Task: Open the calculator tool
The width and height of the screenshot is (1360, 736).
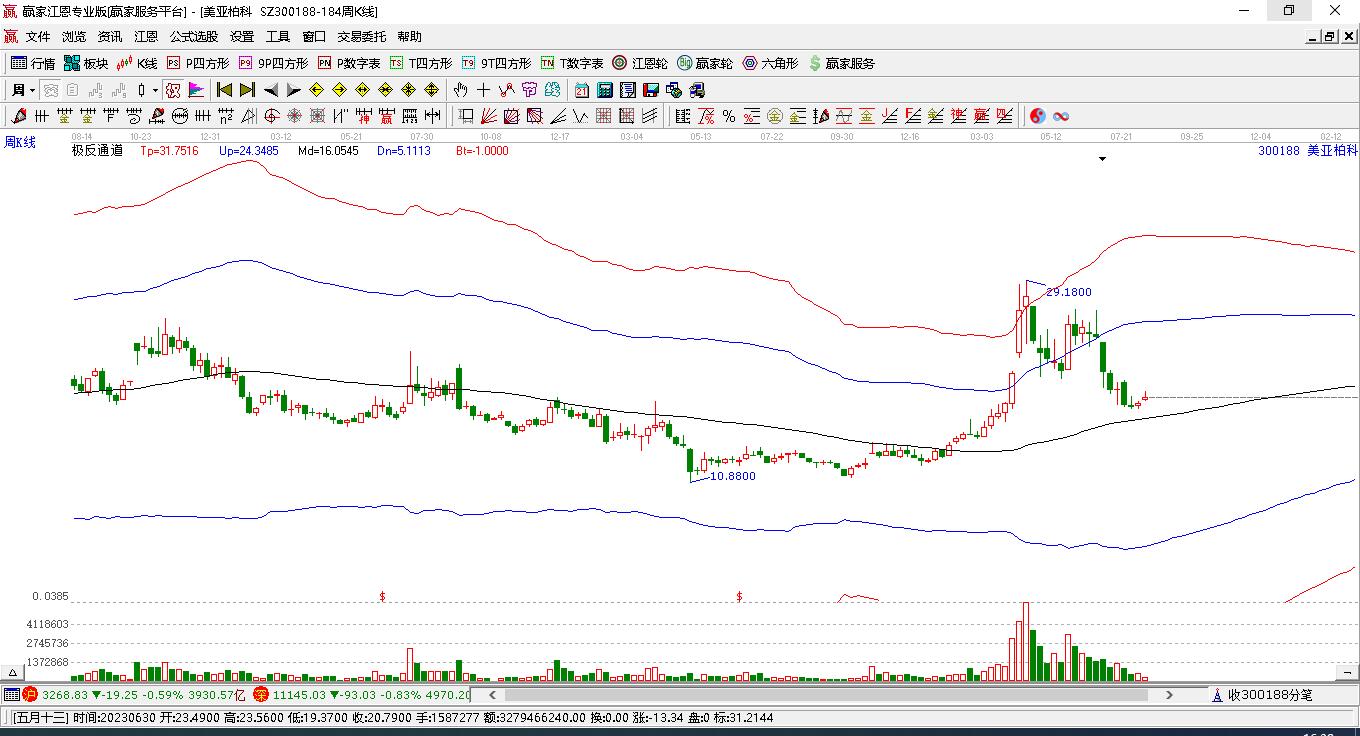Action: coord(605,90)
